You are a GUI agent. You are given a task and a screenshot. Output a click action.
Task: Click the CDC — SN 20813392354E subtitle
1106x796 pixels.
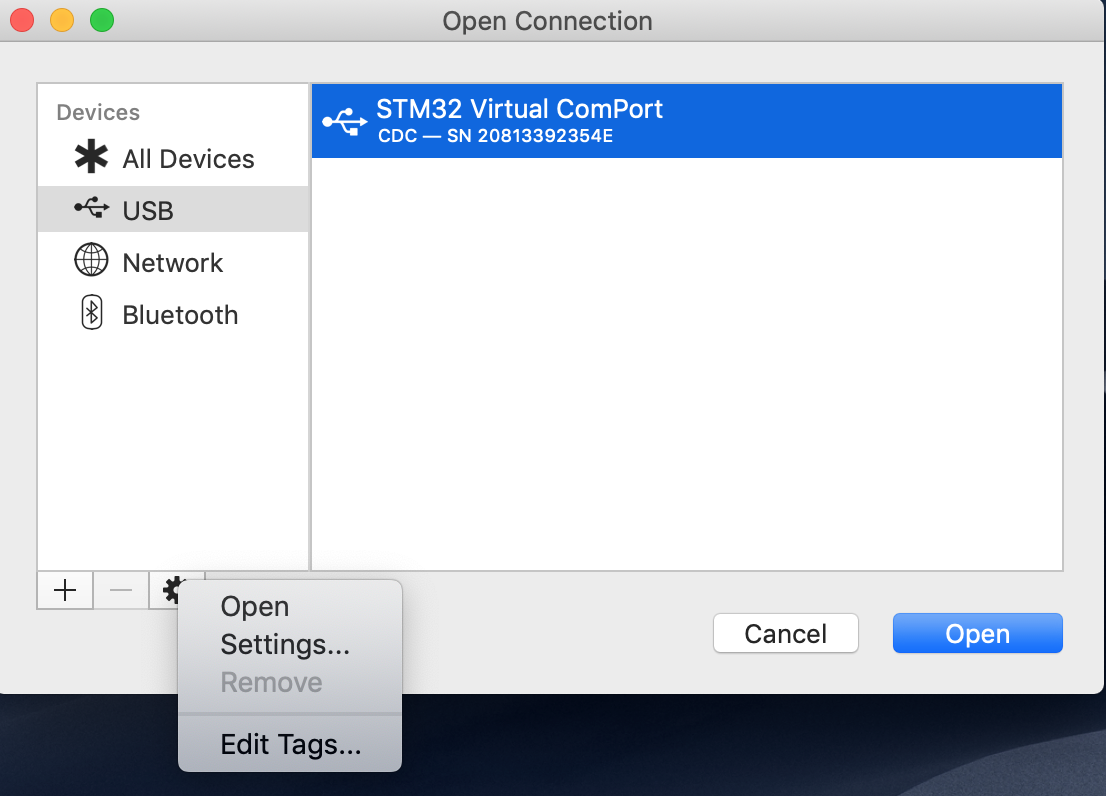pos(495,135)
